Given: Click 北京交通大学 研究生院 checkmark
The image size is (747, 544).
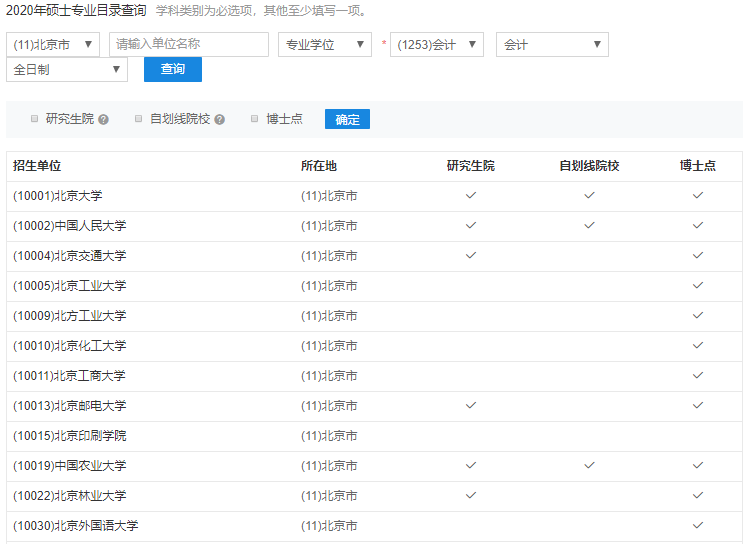Looking at the screenshot, I should (x=471, y=255).
